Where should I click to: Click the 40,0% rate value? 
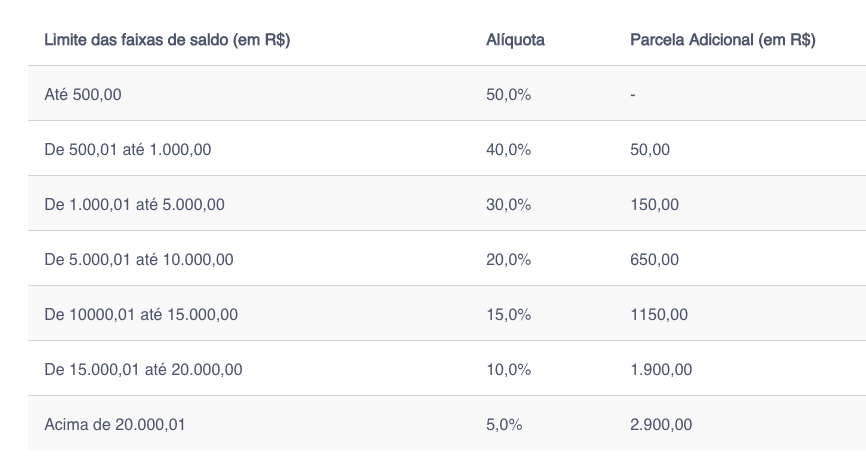508,150
